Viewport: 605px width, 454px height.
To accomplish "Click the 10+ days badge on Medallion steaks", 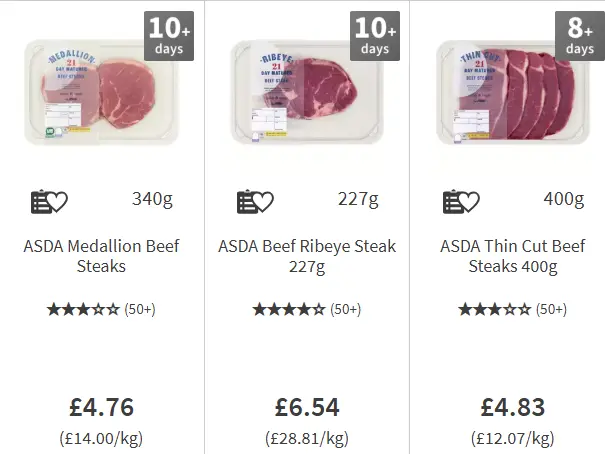I will pos(169,36).
